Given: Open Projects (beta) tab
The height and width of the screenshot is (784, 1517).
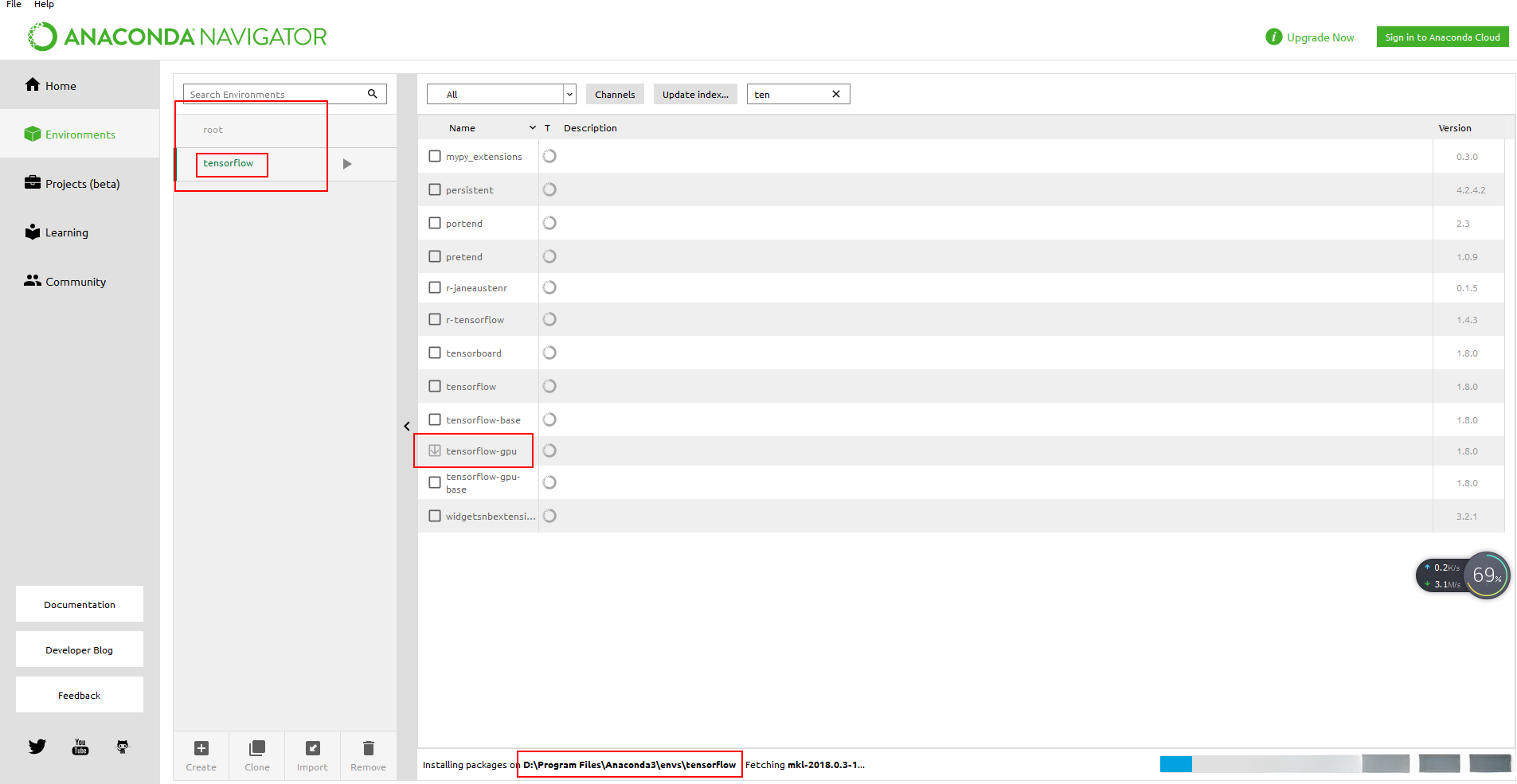Looking at the screenshot, I should 80,183.
